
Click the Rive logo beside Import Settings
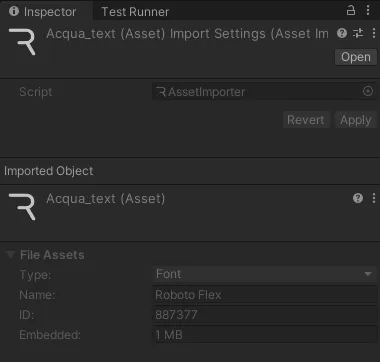(22, 42)
